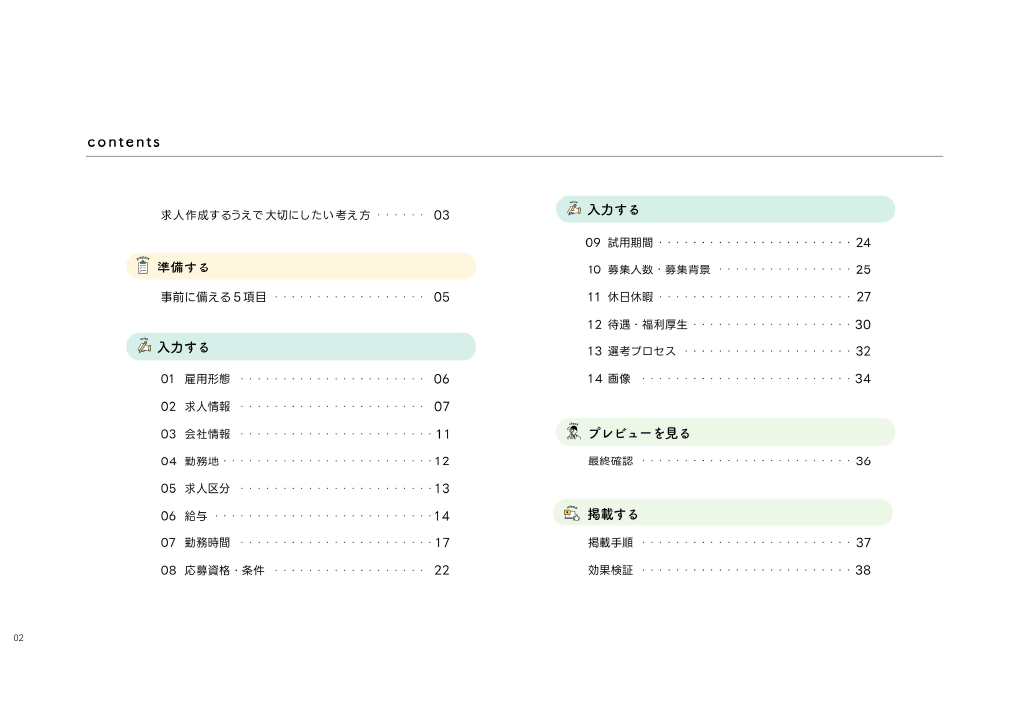Open the 14 画像 entry
The image size is (1024, 726).
point(728,378)
